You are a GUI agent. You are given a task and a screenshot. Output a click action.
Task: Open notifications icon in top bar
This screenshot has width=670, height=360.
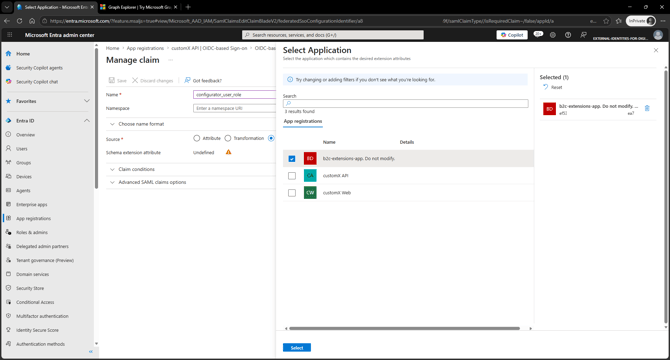538,35
